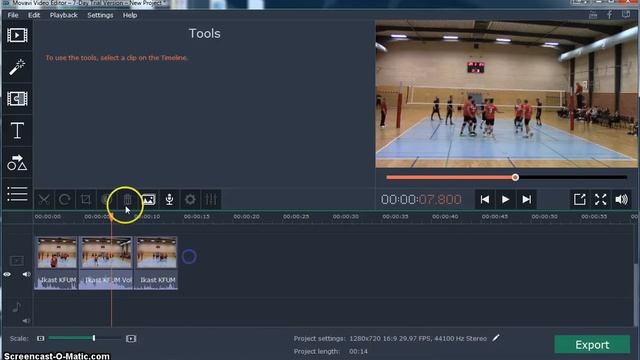The height and width of the screenshot is (360, 640).
Task: Open the Transitions tab icon
Action: [x=17, y=98]
